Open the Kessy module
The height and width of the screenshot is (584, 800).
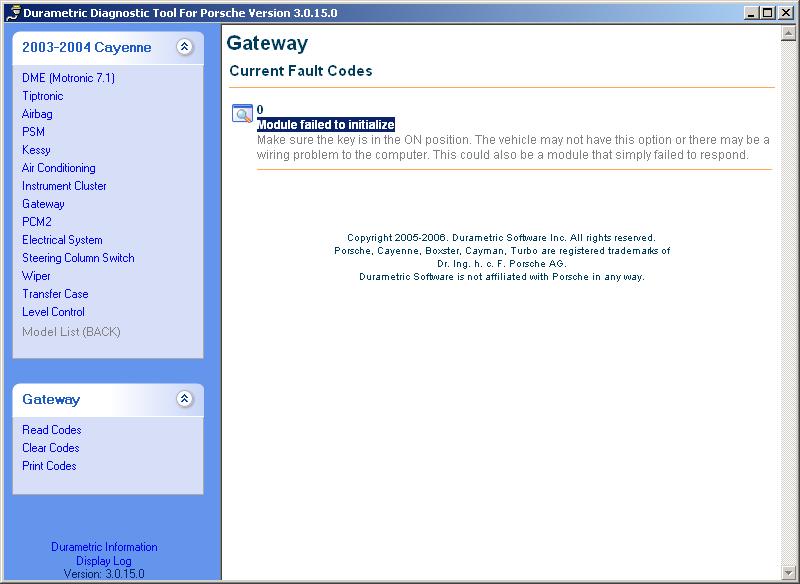(36, 150)
